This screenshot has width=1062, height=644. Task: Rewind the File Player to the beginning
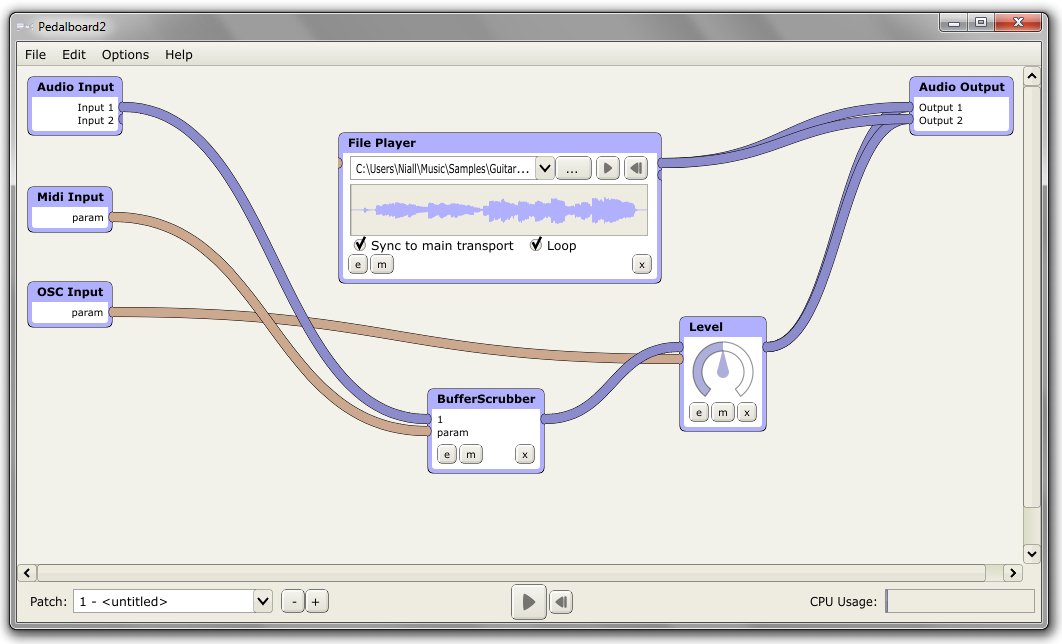tap(636, 168)
